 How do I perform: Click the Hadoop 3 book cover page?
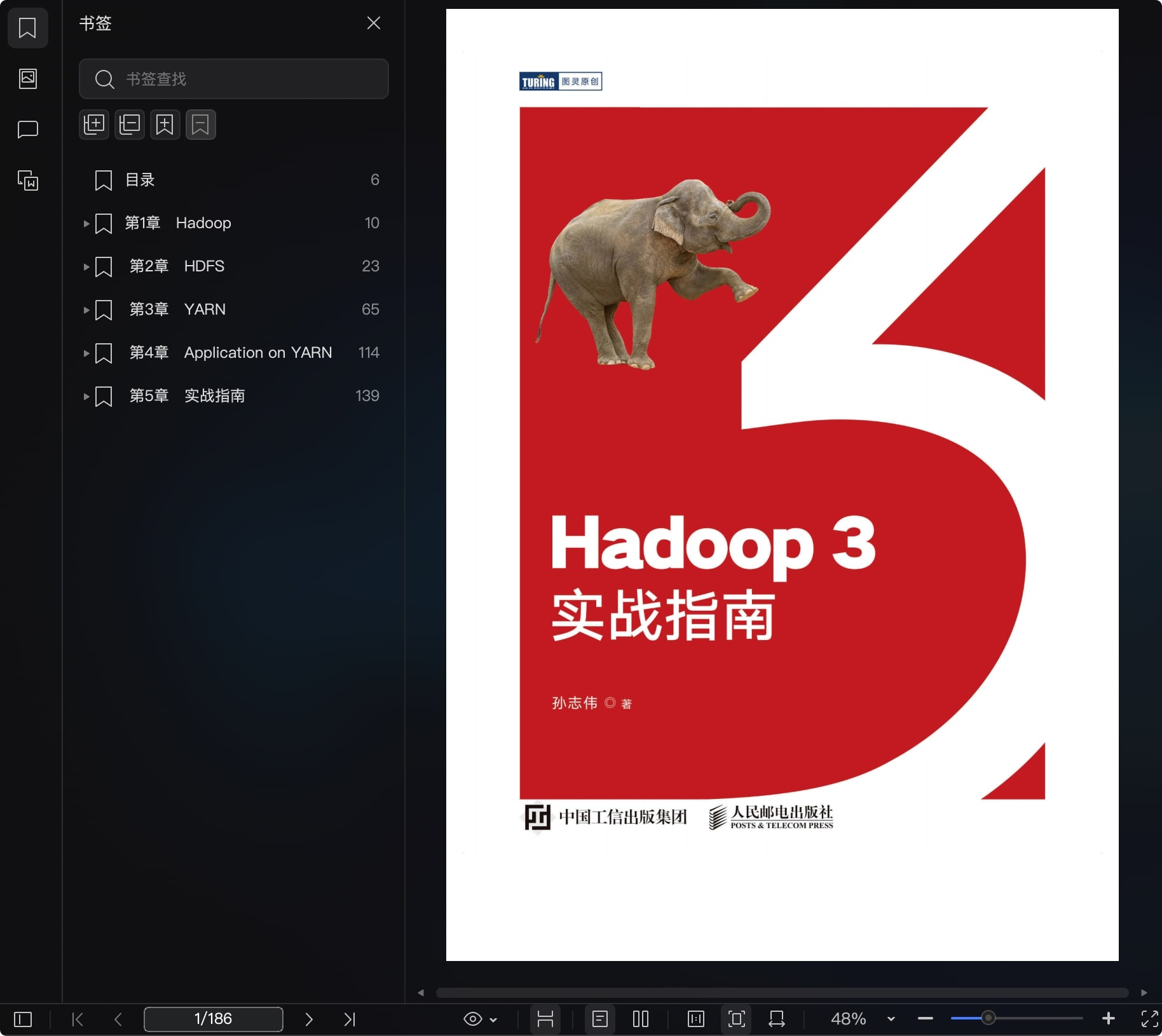tap(782, 485)
